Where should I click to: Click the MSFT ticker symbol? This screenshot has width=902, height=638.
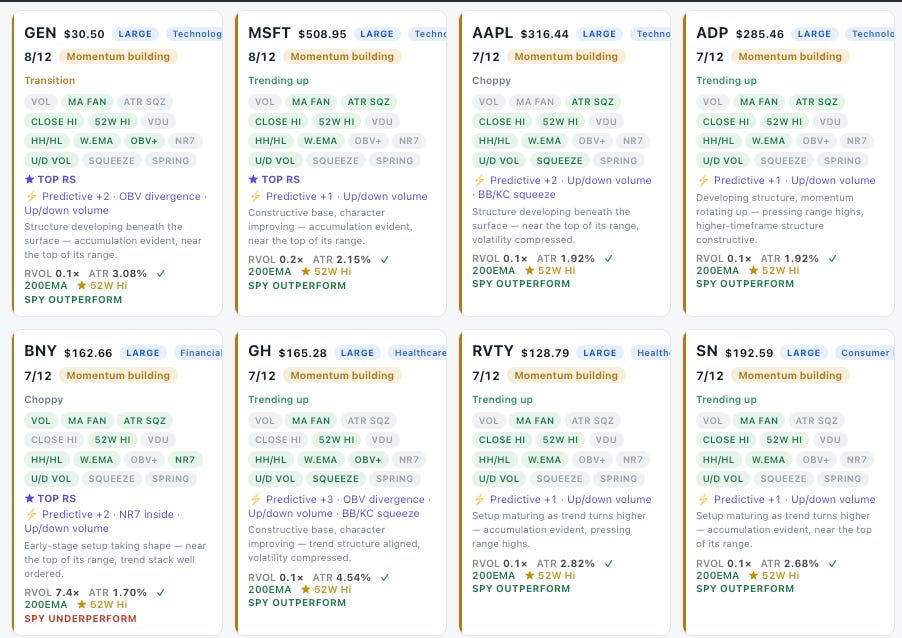(269, 33)
